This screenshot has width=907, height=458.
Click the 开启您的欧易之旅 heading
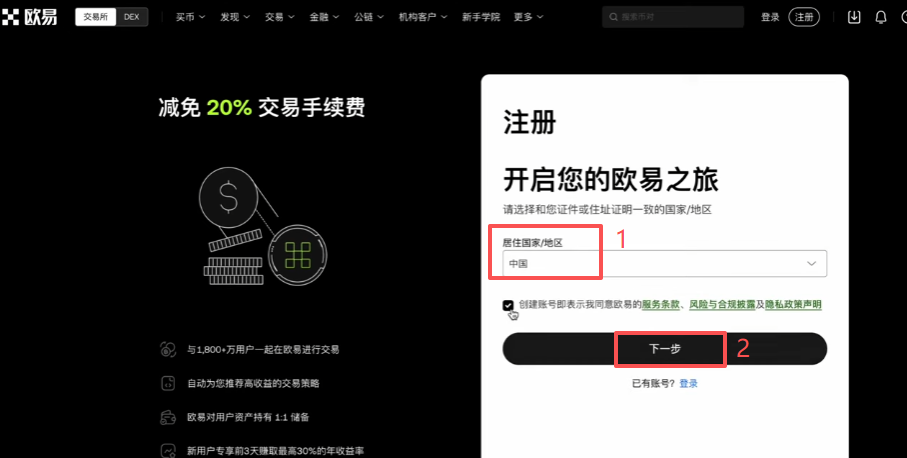tap(611, 180)
